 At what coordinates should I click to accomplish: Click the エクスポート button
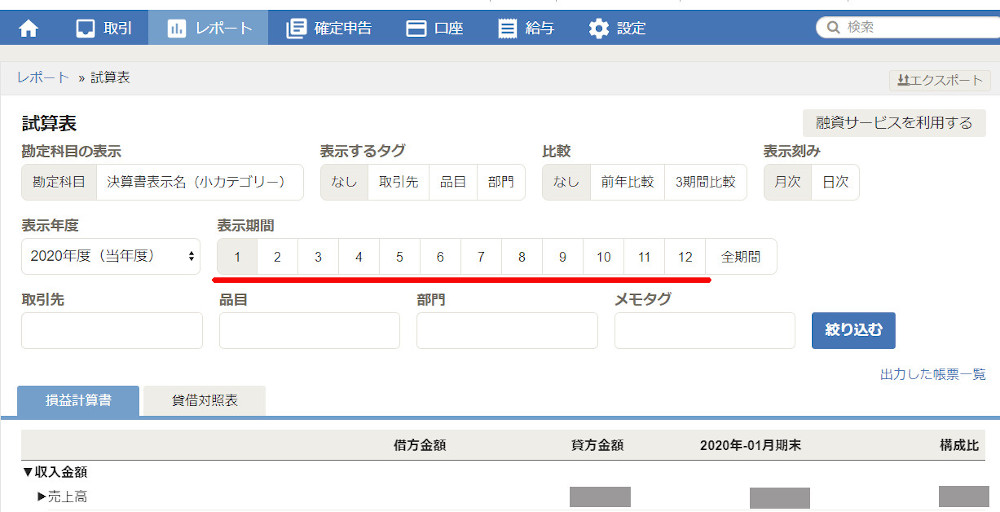[939, 80]
